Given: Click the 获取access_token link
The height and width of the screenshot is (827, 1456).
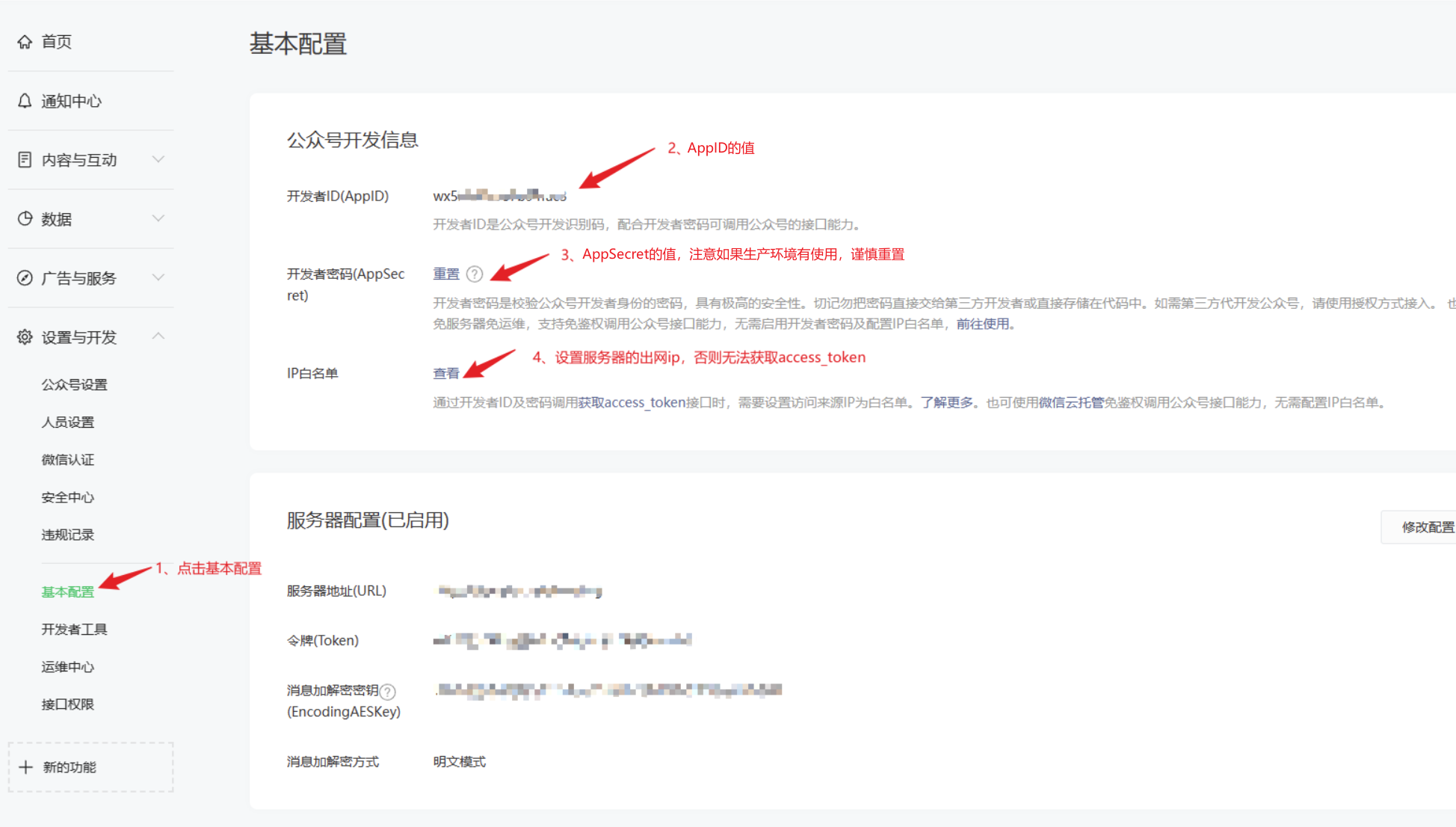Looking at the screenshot, I should [632, 402].
